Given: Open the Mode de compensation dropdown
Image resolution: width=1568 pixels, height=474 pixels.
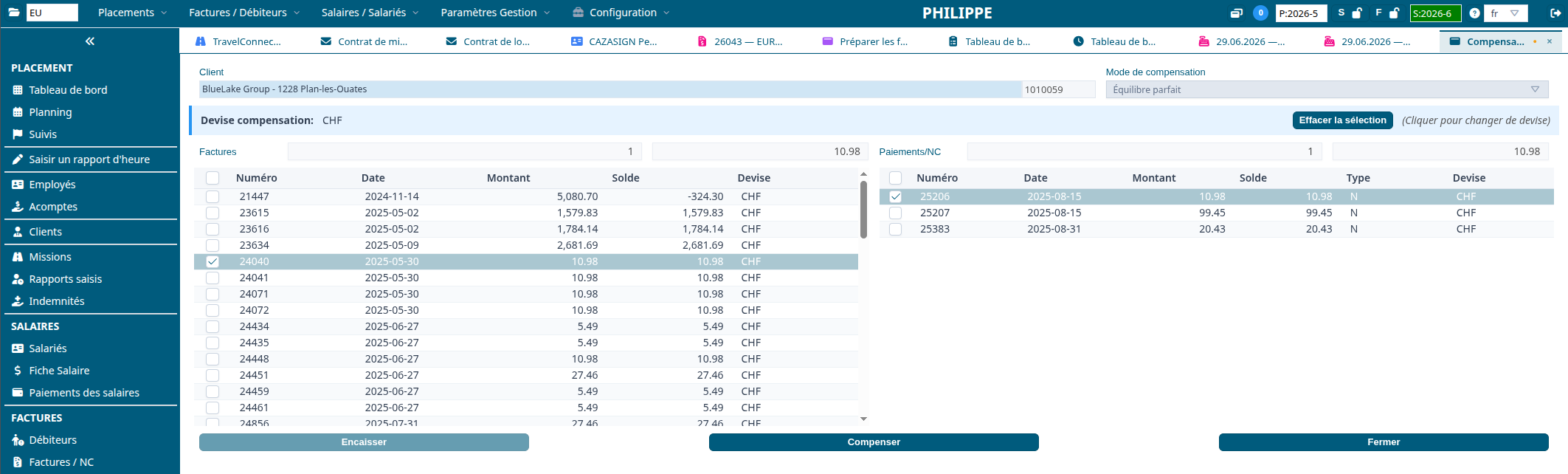Looking at the screenshot, I should pos(1327,89).
